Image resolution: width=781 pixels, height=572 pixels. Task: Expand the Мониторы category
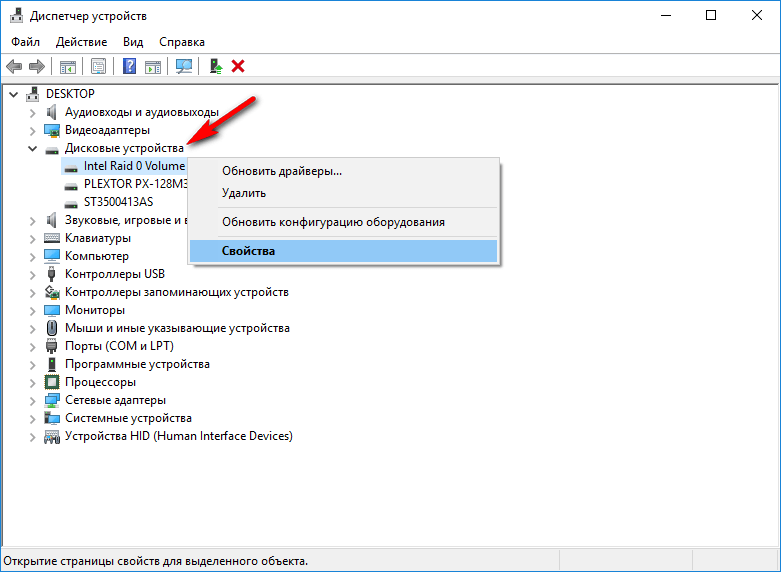32,311
